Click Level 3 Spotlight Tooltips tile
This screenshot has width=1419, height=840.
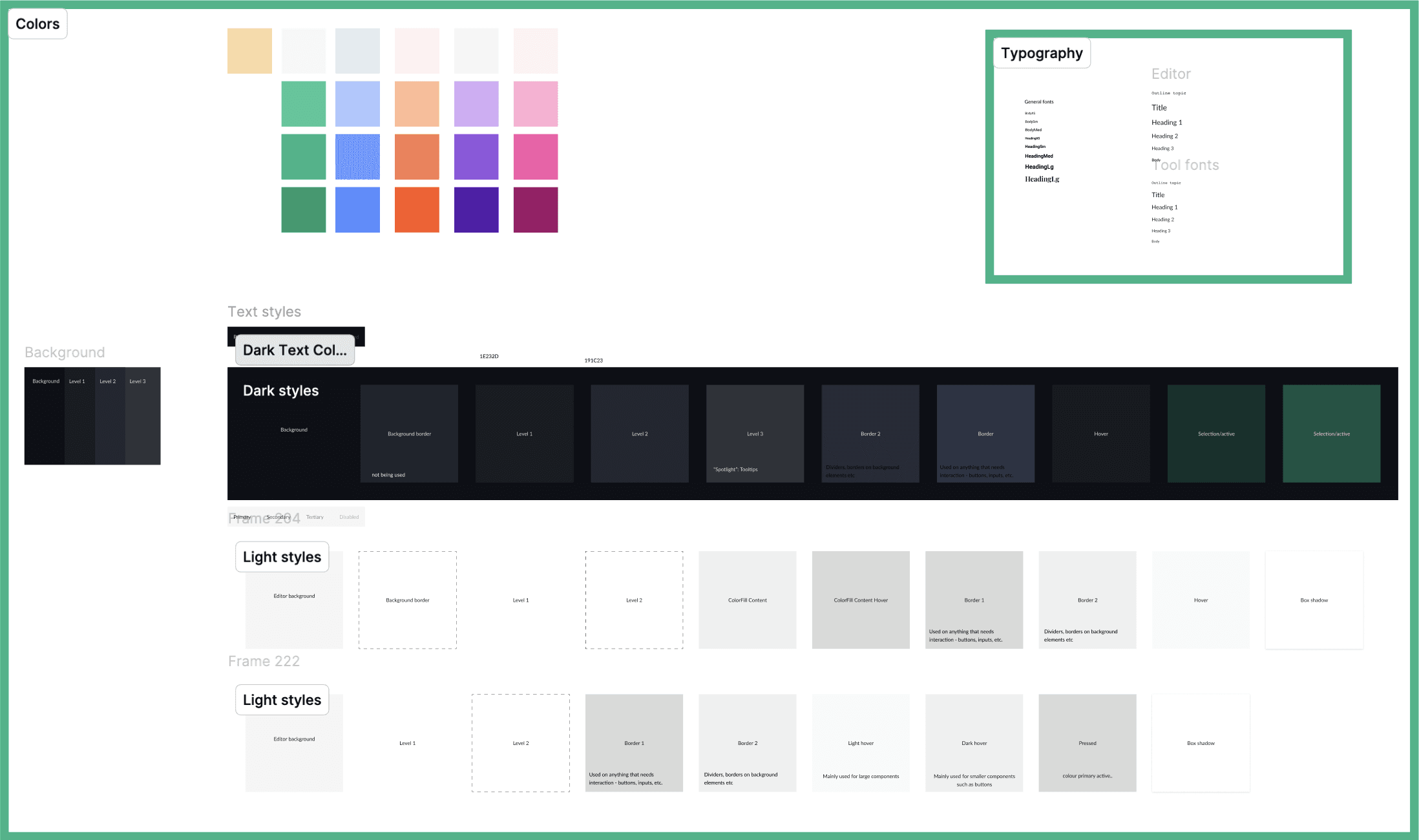(x=755, y=434)
